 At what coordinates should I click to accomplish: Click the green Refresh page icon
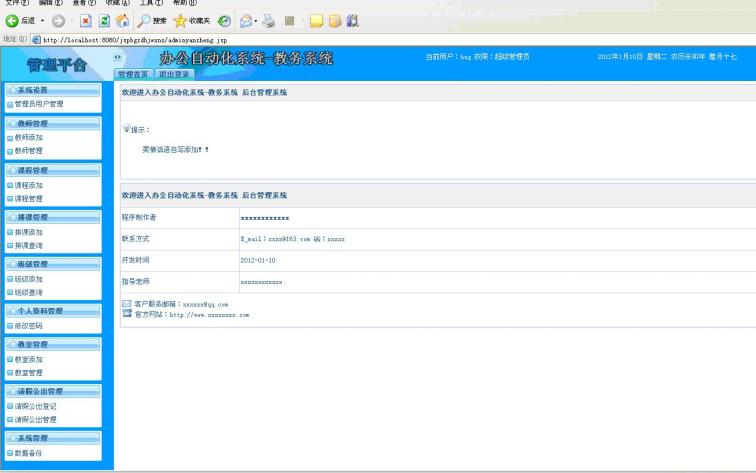tap(105, 20)
